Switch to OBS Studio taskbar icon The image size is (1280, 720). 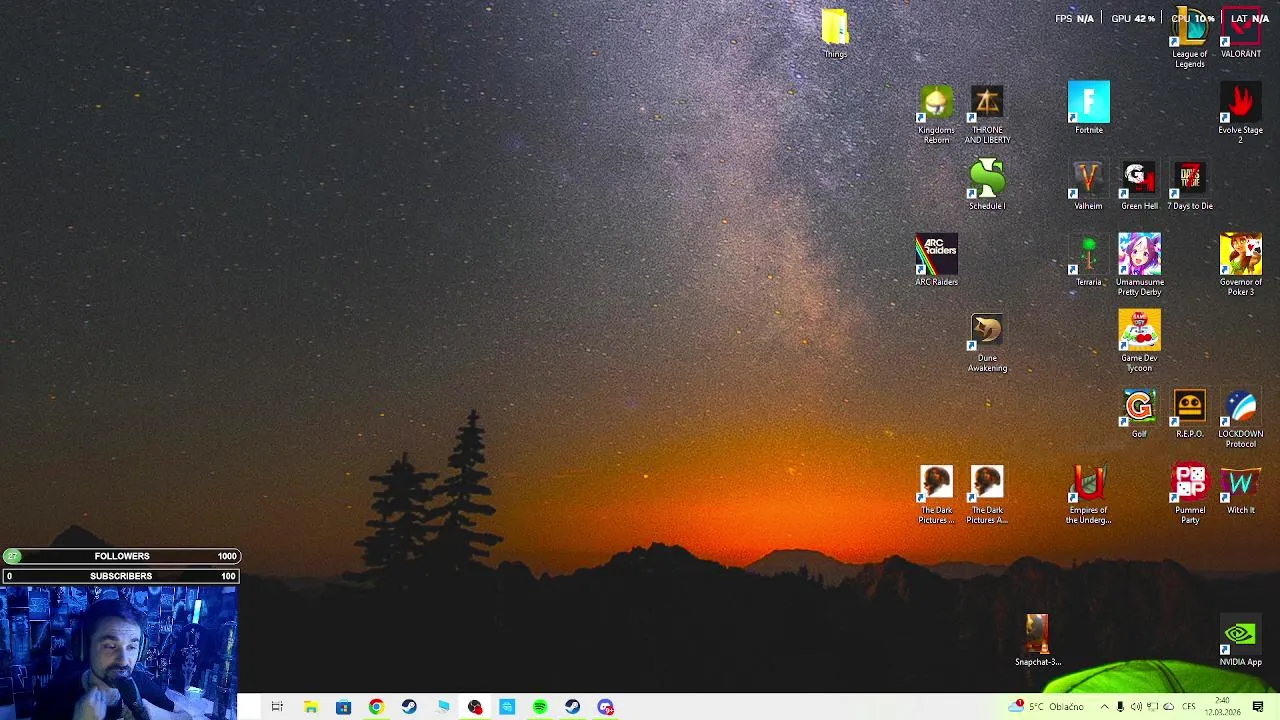[x=474, y=707]
